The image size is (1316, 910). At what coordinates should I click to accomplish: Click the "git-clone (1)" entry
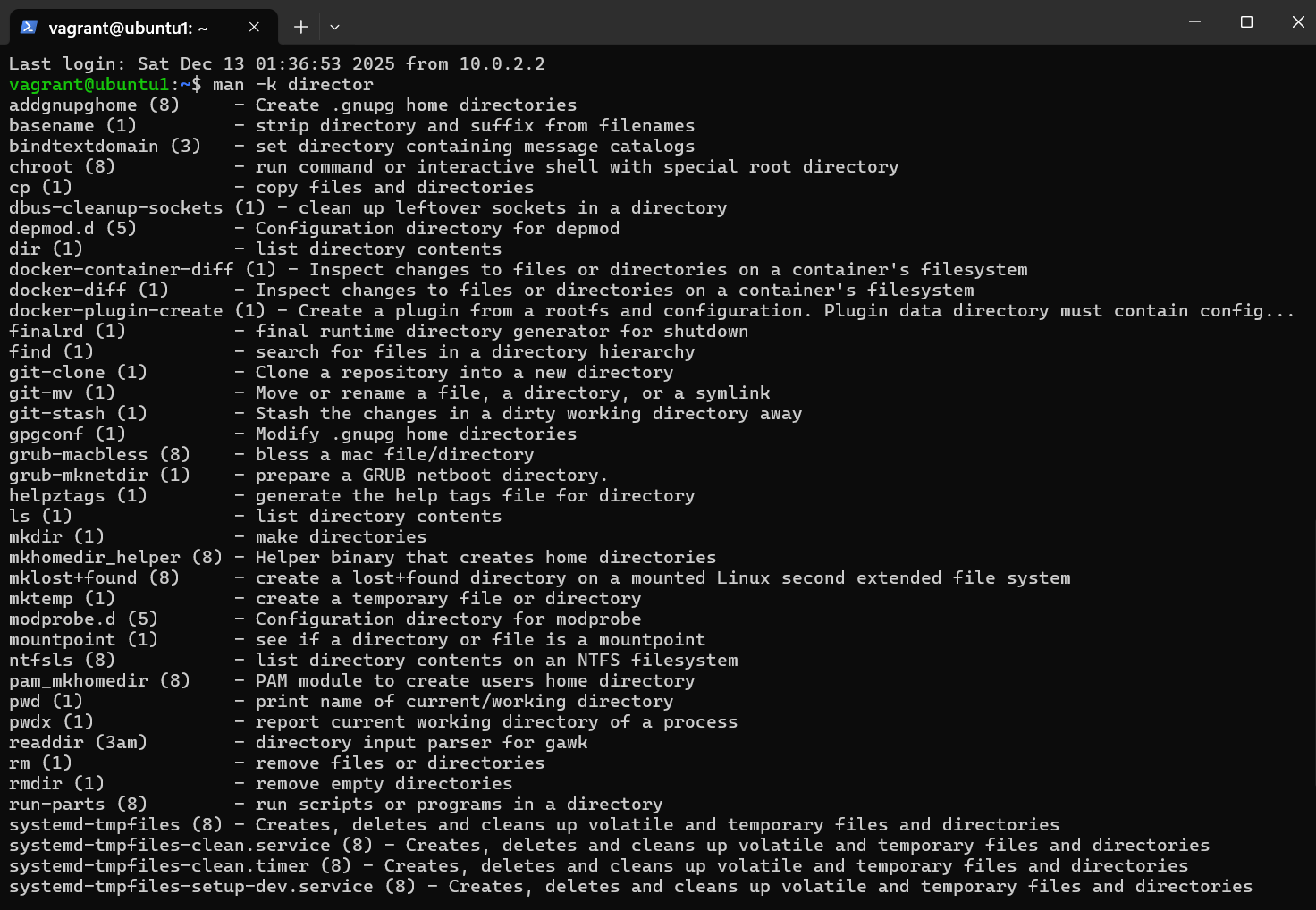tap(78, 372)
